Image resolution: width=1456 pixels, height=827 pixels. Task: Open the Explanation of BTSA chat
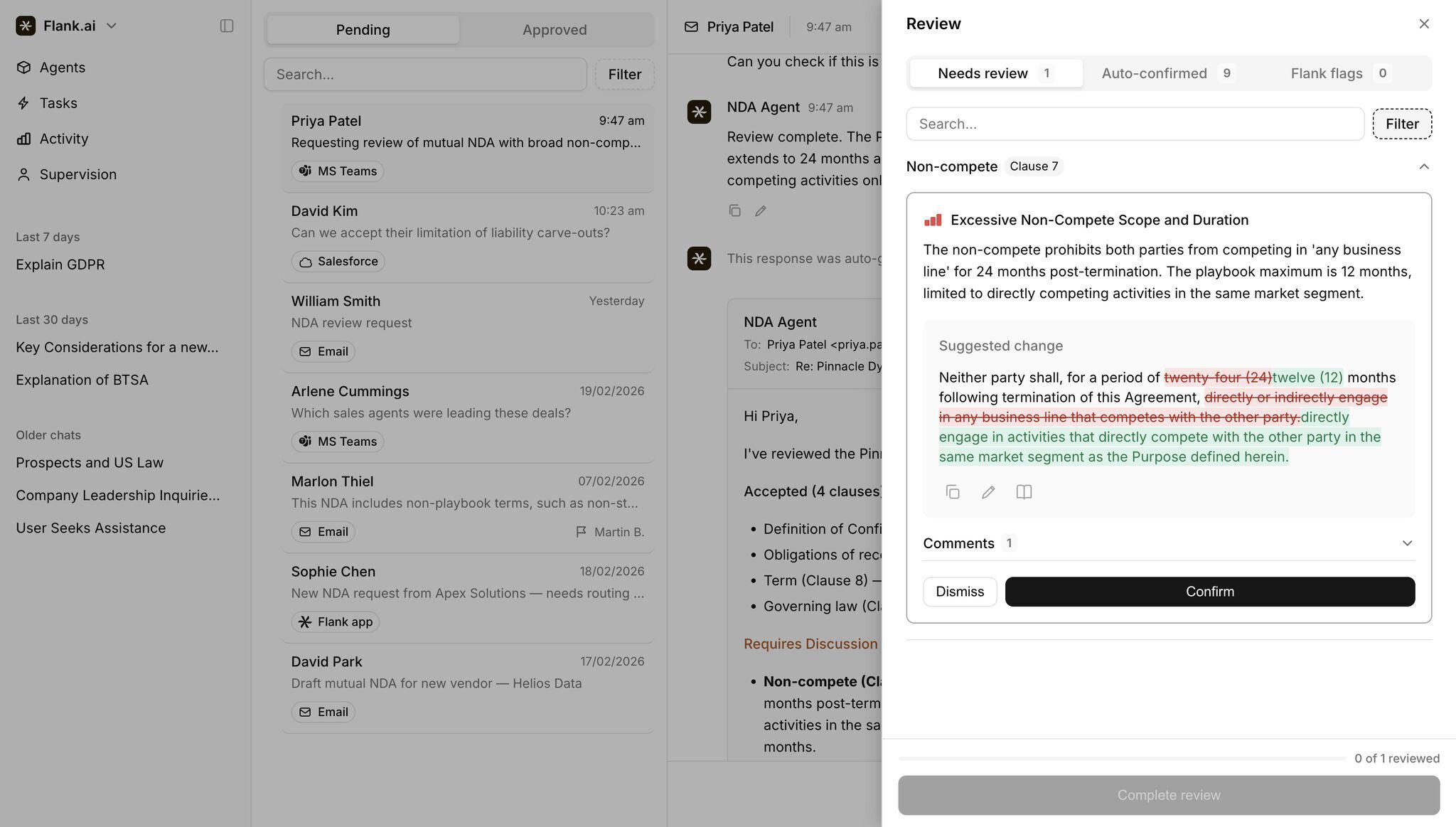[x=82, y=380]
